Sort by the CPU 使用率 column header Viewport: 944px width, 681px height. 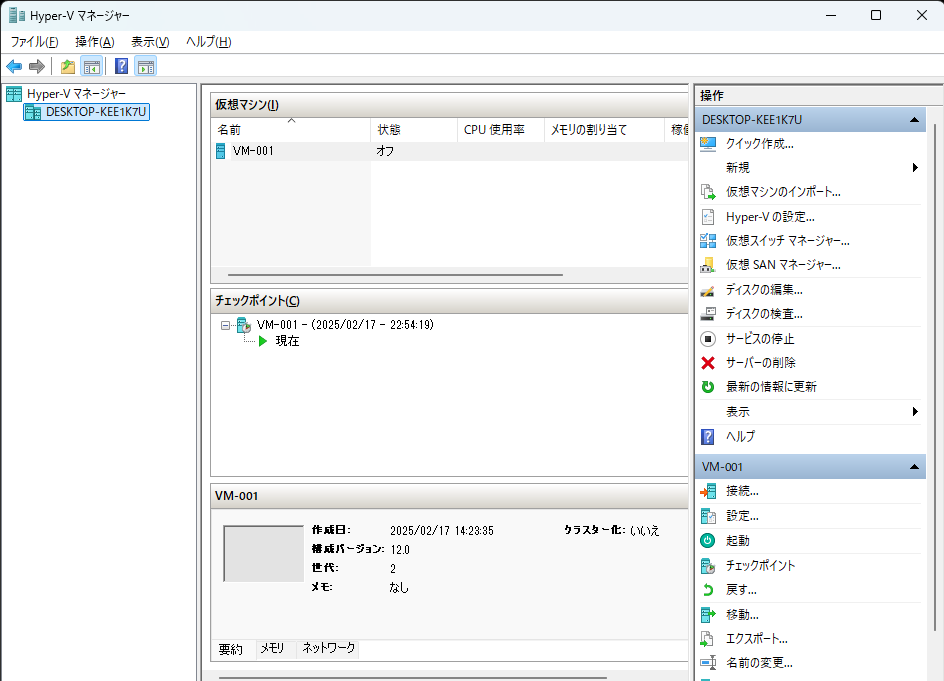click(x=501, y=130)
